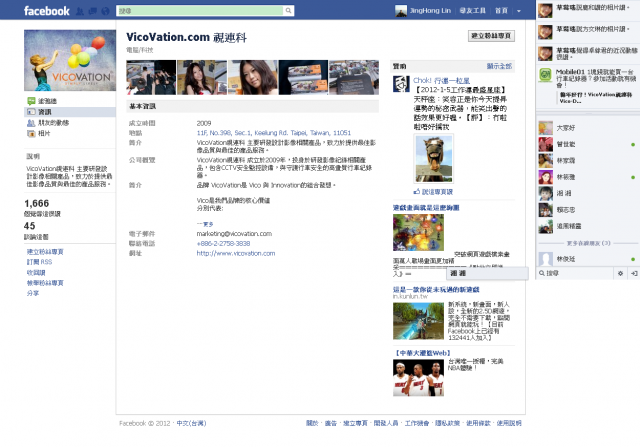Open the chat settings gear icon
640x447 pixels.
[x=620, y=273]
